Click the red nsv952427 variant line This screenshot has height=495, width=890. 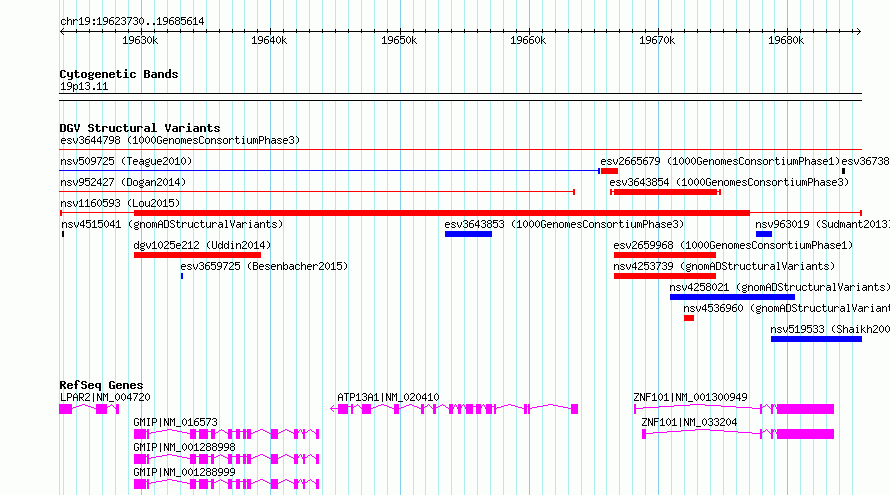coord(317,192)
